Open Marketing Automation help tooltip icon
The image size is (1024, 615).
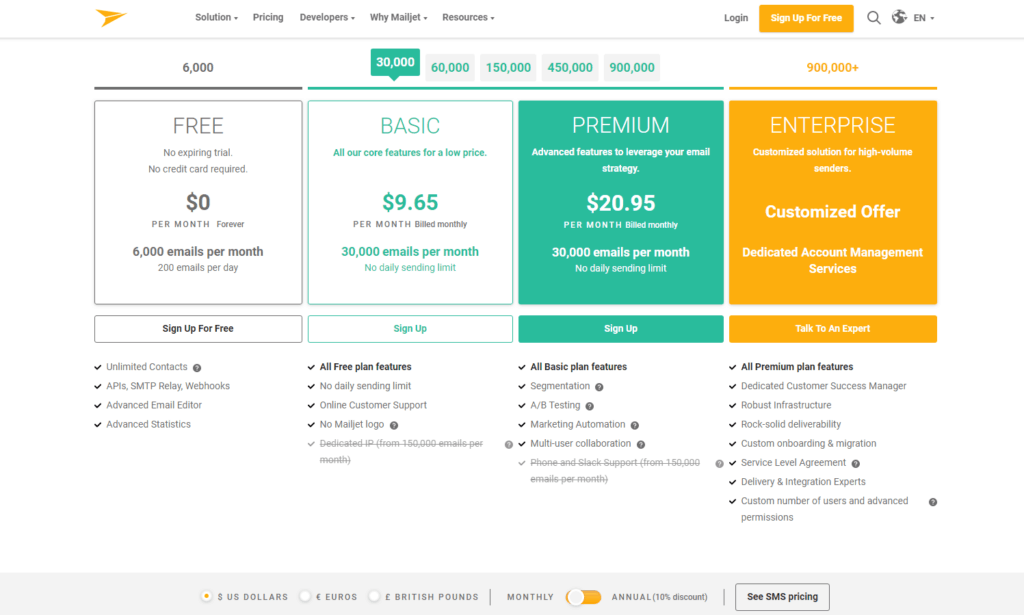pos(634,425)
